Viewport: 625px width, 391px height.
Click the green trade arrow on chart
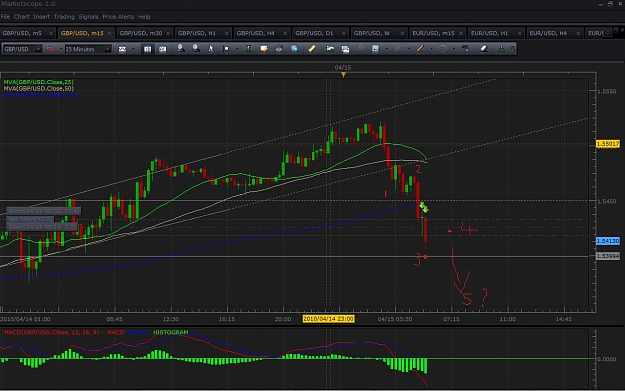pos(424,208)
